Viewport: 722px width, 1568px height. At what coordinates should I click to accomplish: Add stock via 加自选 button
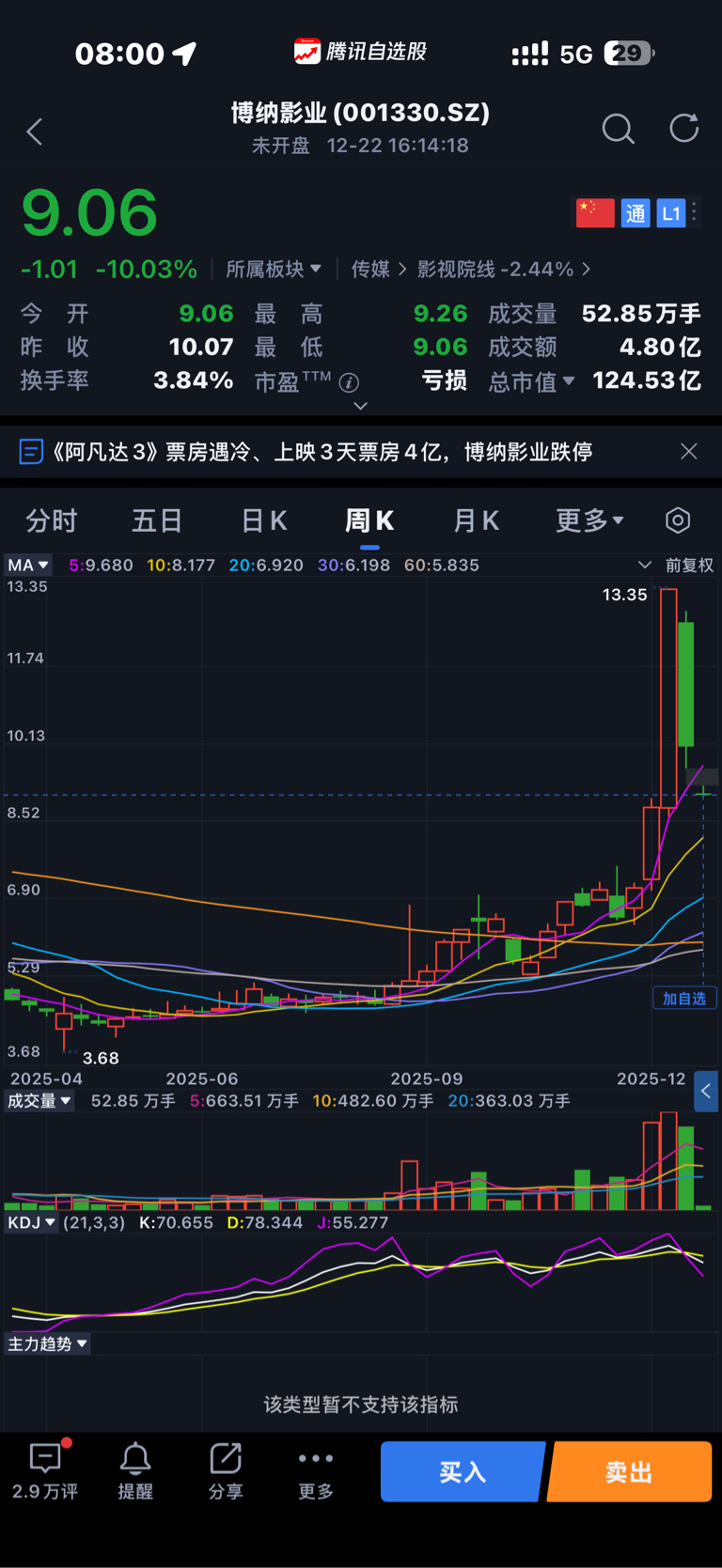point(684,999)
